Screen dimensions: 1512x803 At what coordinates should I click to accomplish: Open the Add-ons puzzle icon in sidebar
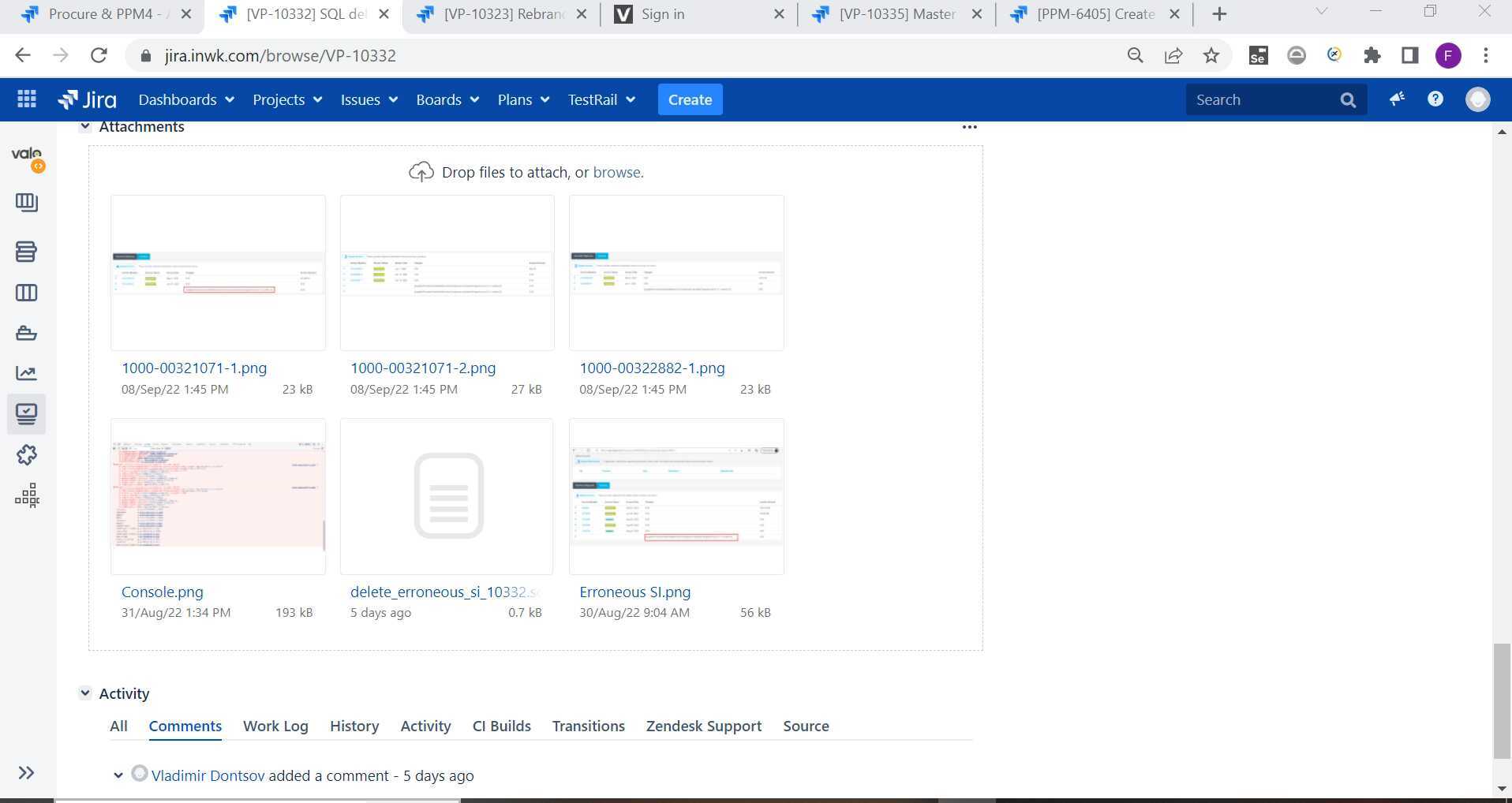(x=26, y=454)
